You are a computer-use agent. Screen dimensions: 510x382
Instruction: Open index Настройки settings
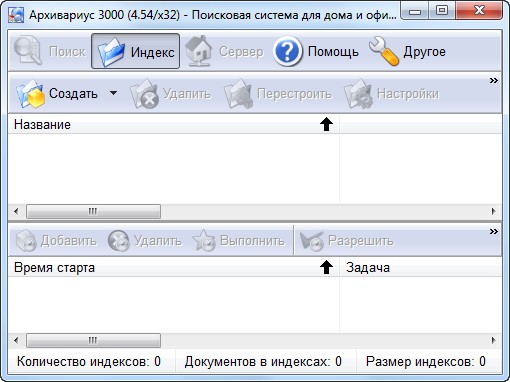point(391,94)
